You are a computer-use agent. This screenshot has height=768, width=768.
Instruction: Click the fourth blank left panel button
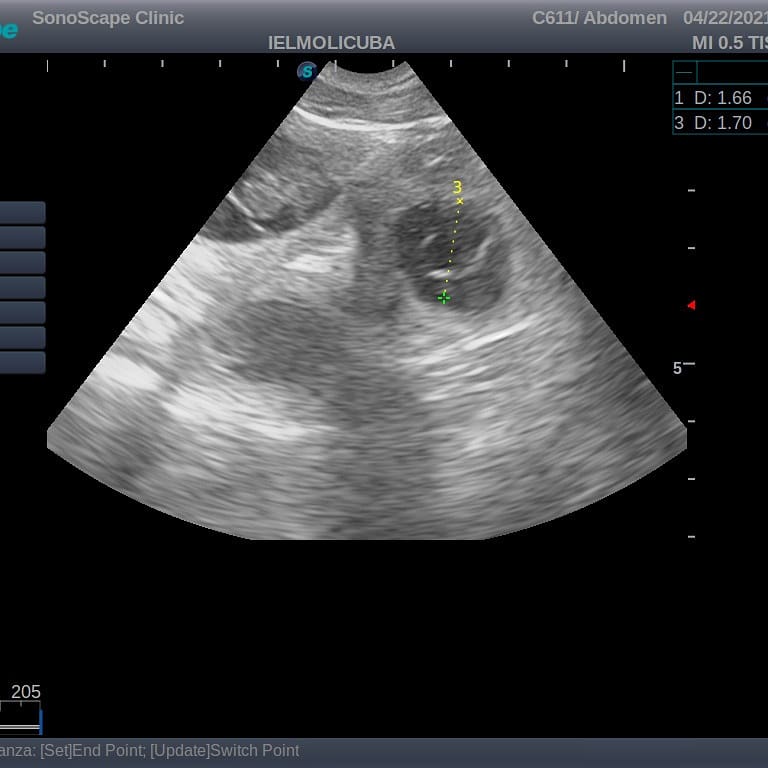click(x=22, y=287)
